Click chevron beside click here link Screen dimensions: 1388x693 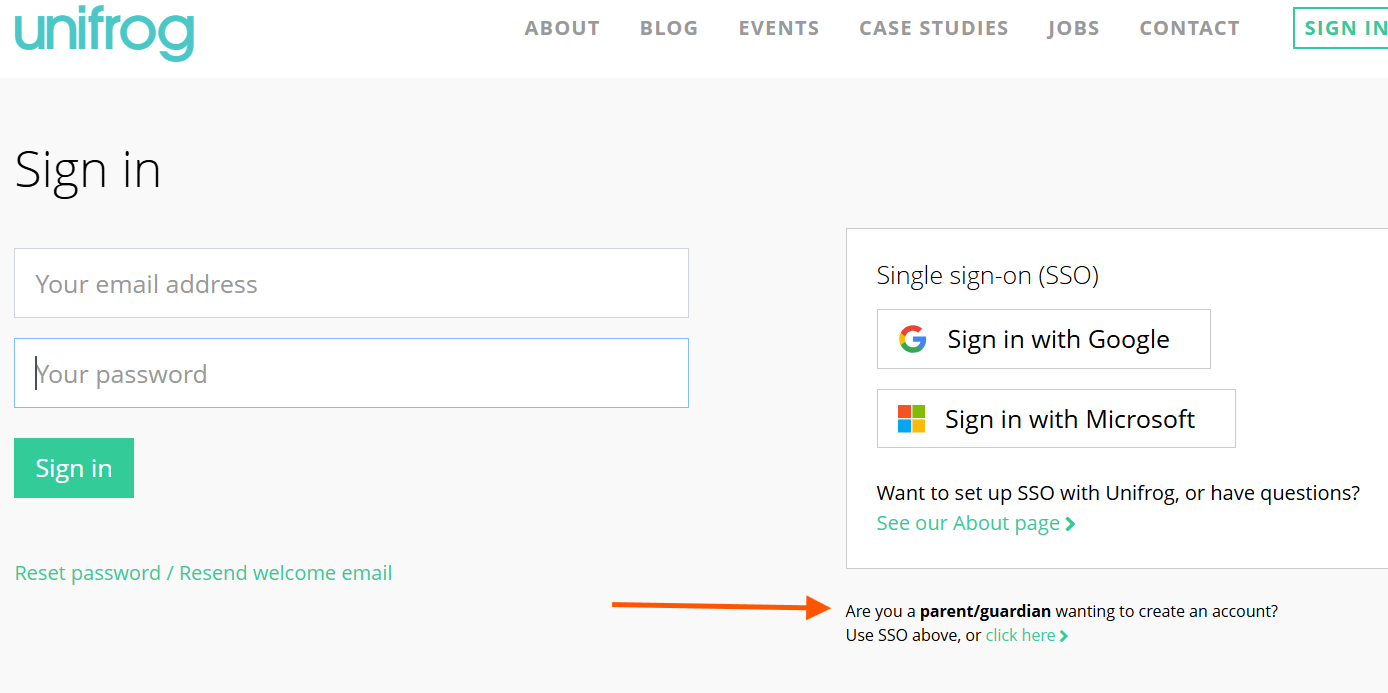coord(1064,636)
